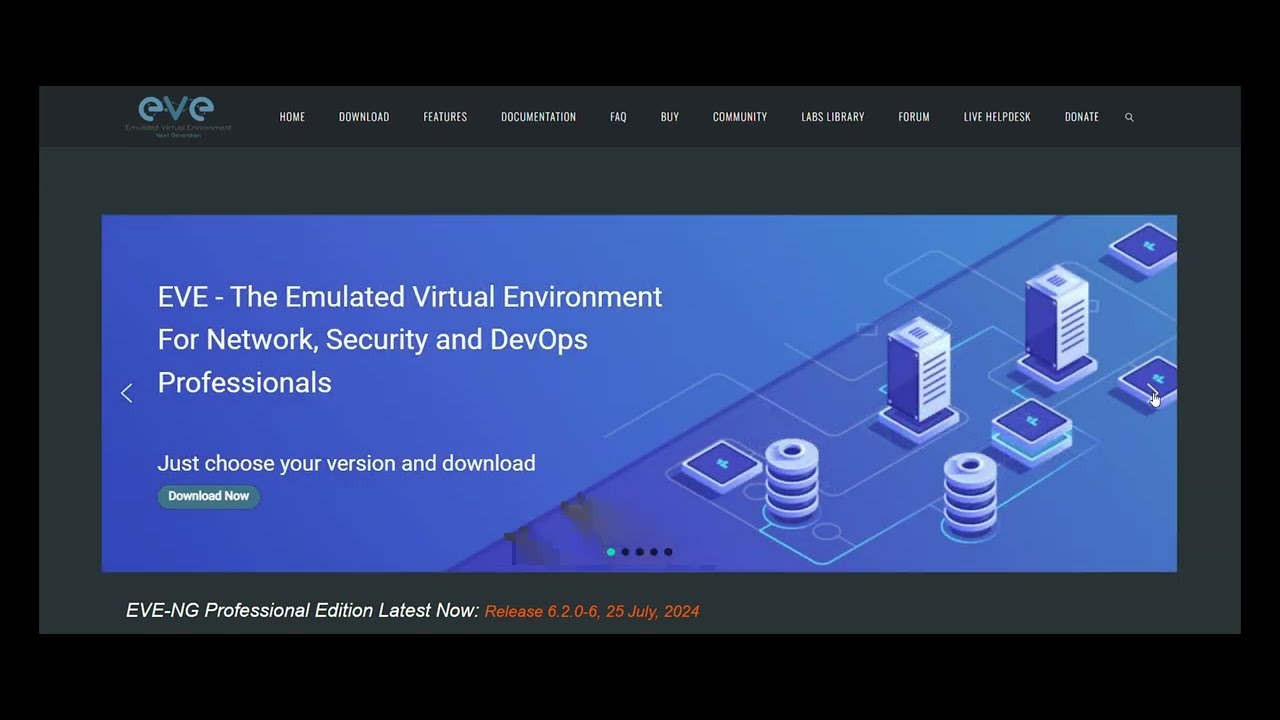This screenshot has height=720, width=1280.
Task: Select the third slider pagination dot
Action: coord(639,552)
